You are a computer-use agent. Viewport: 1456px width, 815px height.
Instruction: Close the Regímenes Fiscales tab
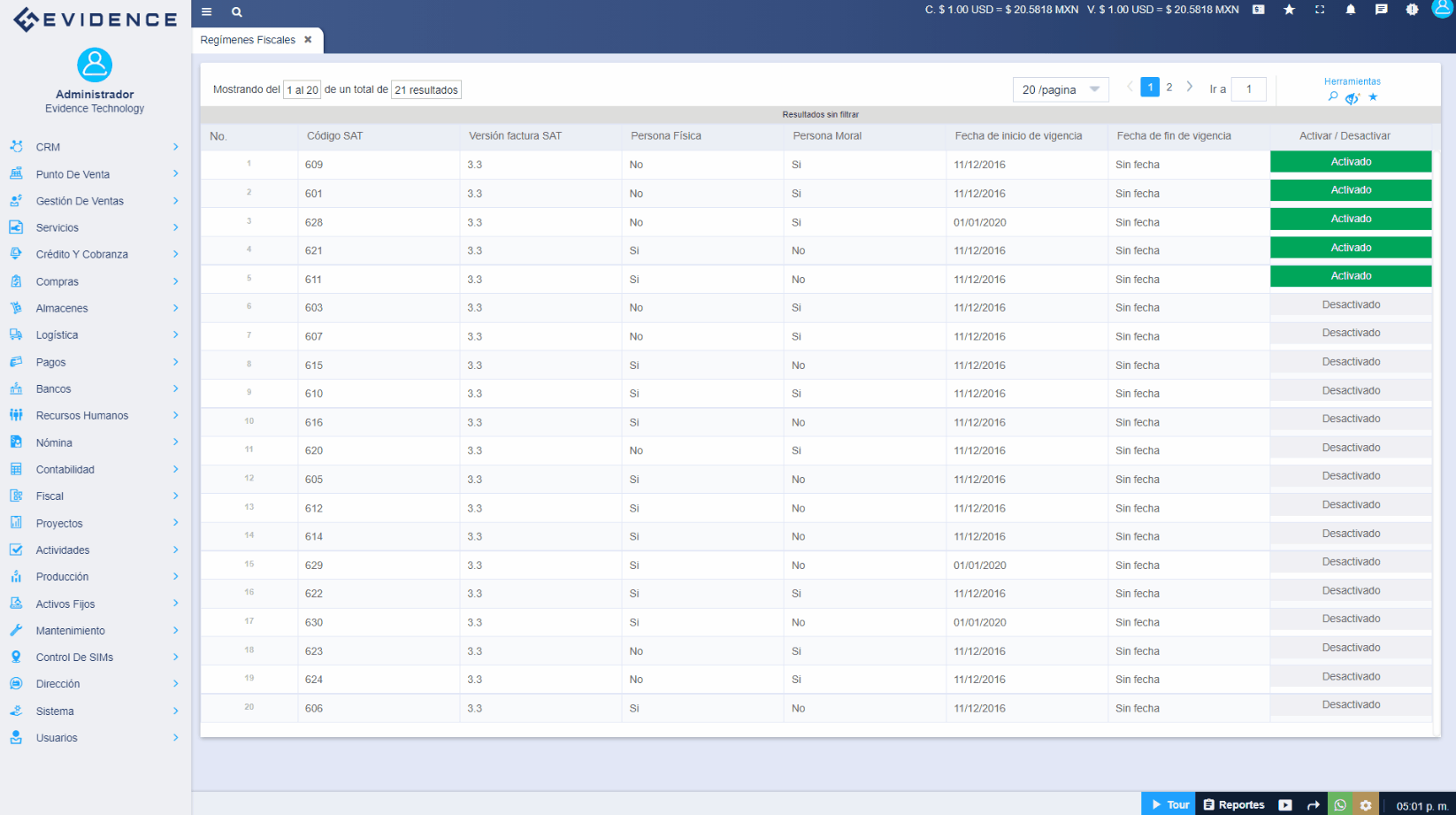(308, 40)
